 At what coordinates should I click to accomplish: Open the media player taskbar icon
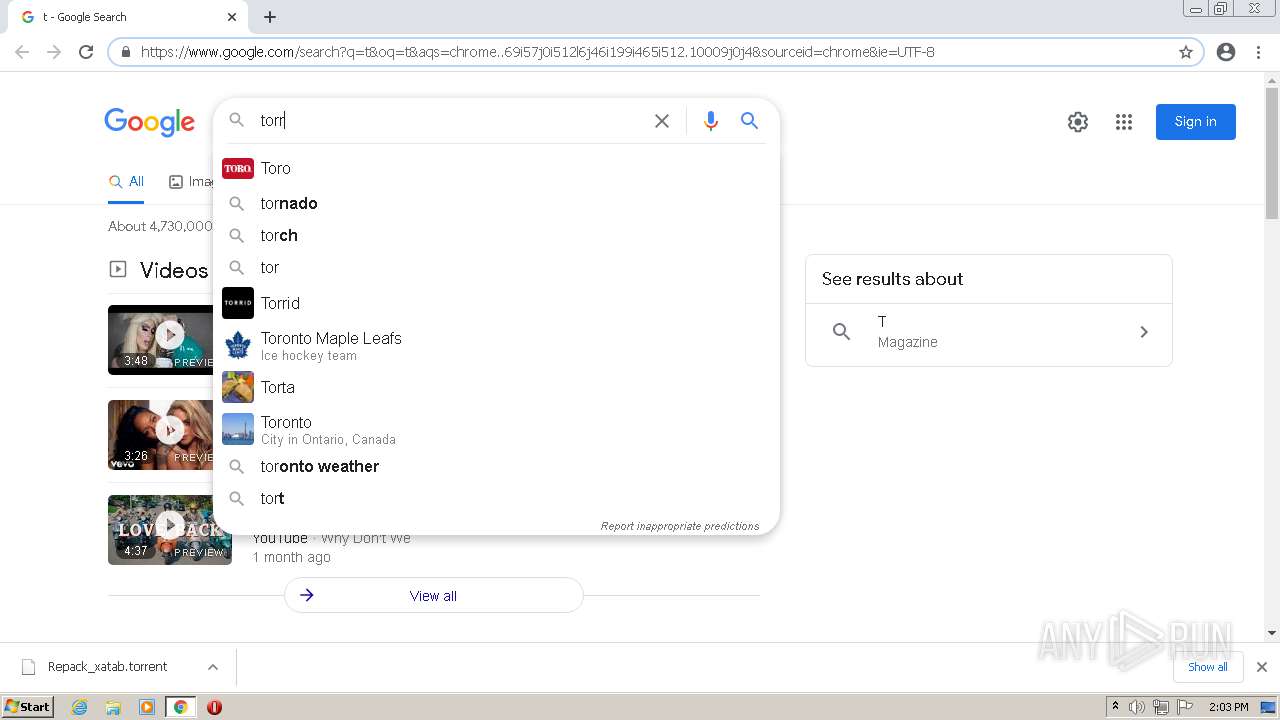coord(147,707)
